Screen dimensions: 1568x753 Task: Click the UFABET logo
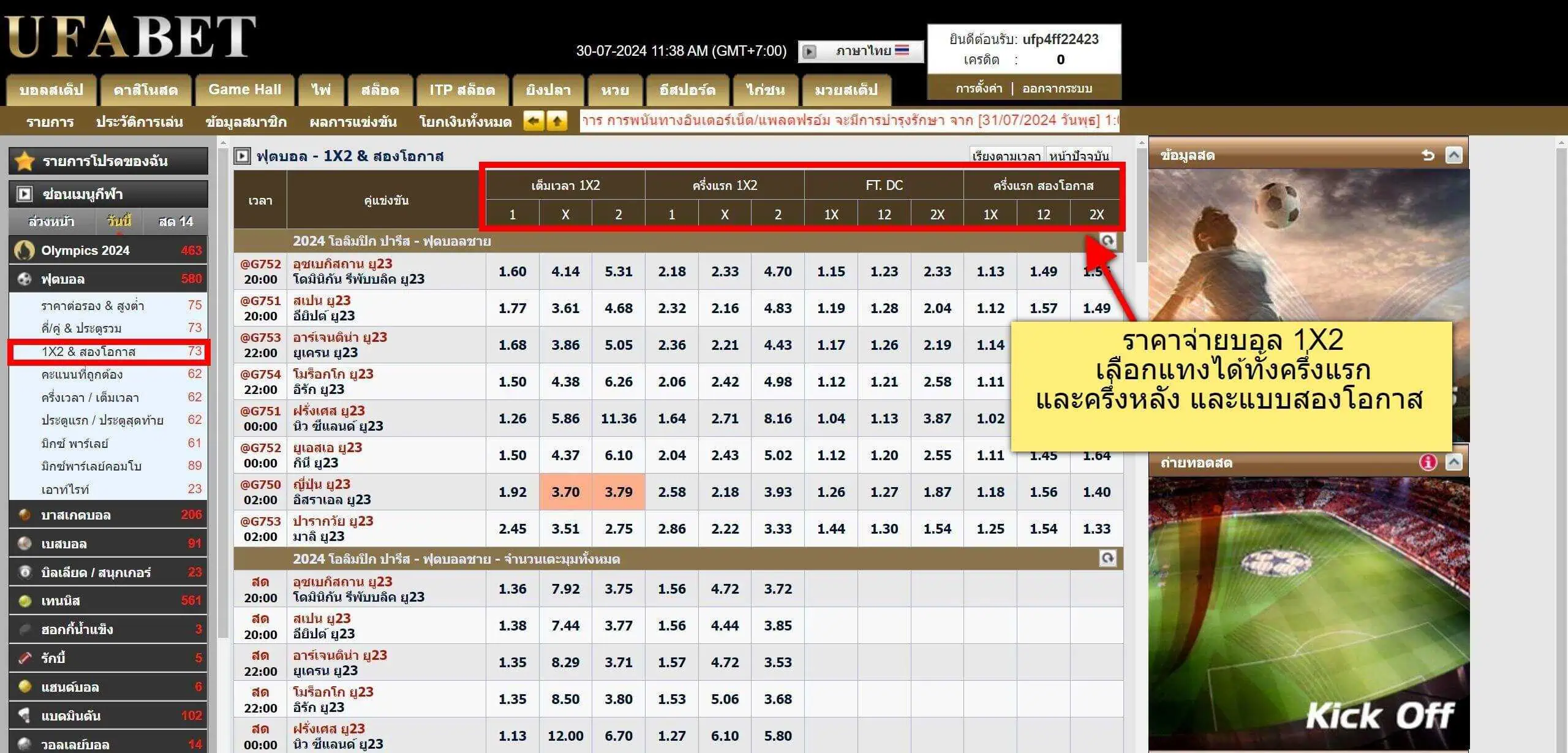coord(130,37)
